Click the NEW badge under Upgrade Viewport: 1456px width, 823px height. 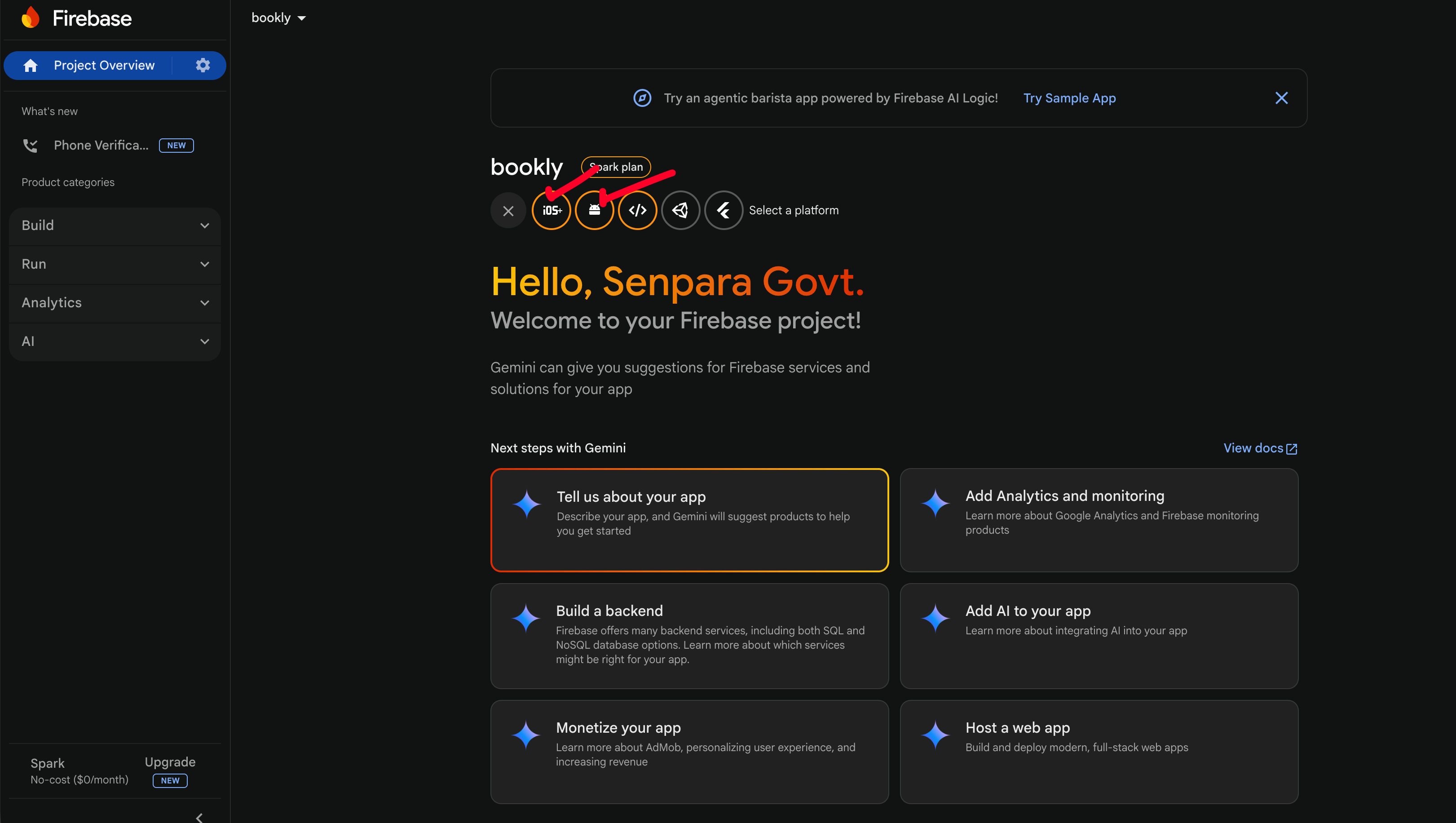[x=170, y=781]
